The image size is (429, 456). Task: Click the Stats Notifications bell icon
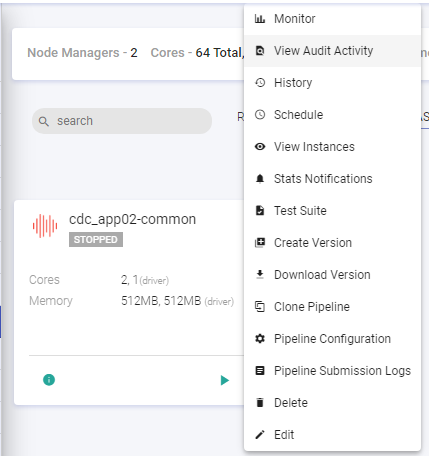point(260,179)
